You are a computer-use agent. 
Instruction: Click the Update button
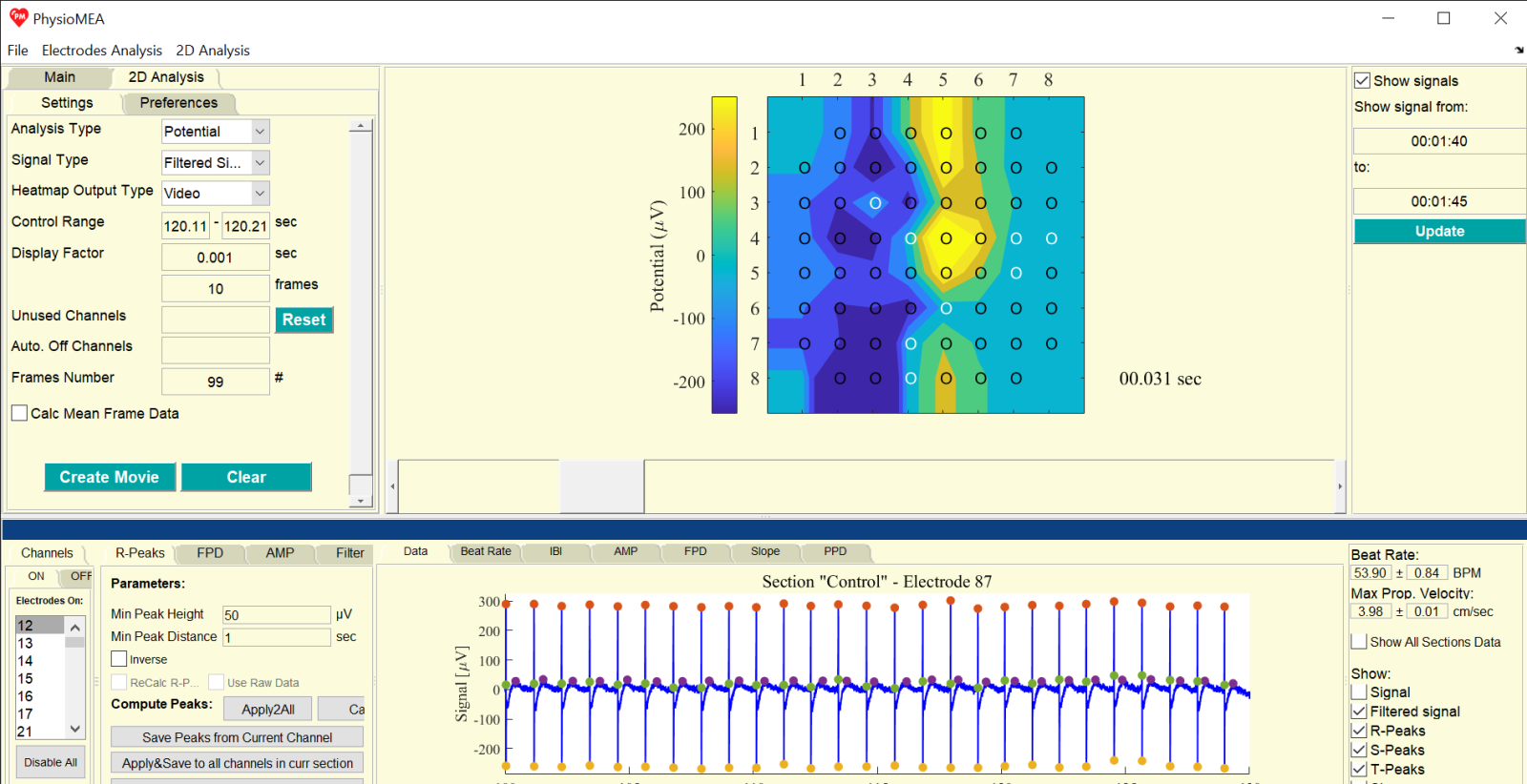pos(1438,231)
